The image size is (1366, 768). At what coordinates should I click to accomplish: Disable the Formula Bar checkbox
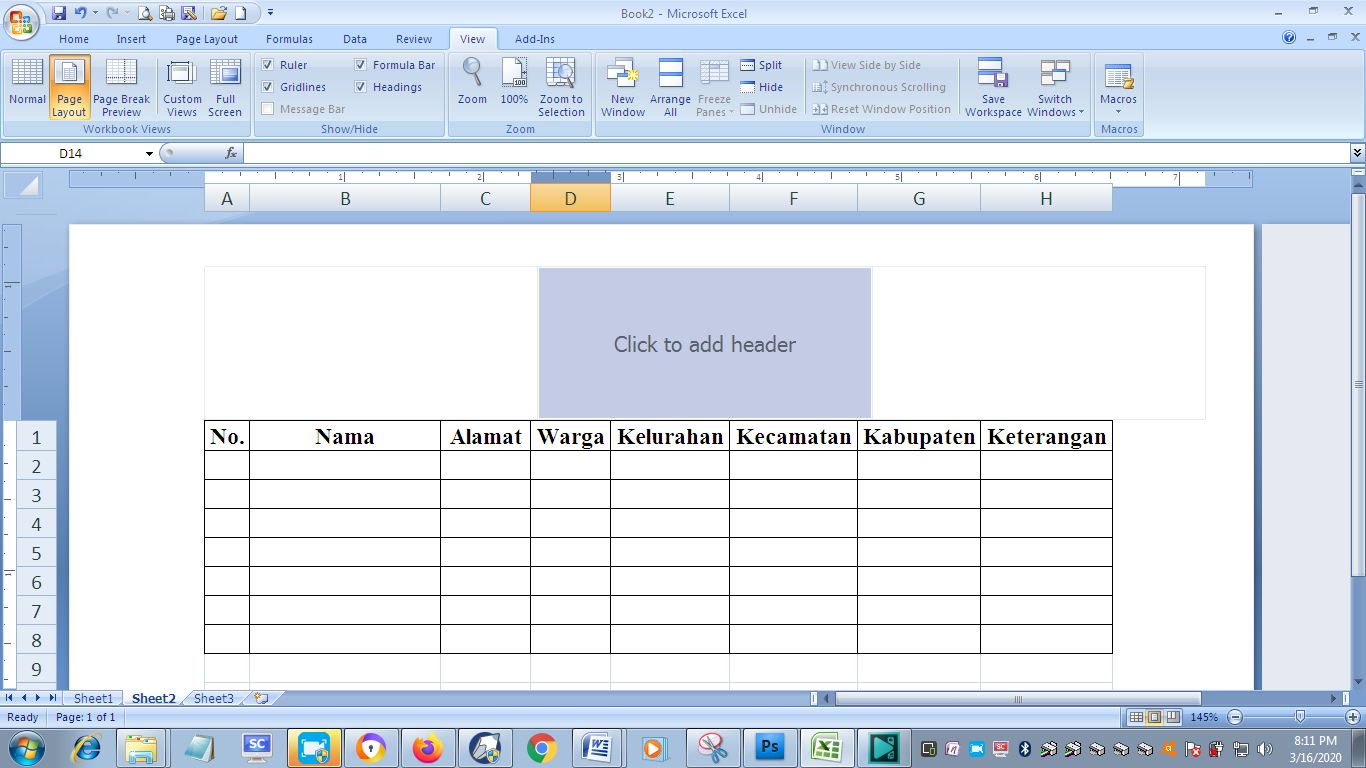point(361,64)
